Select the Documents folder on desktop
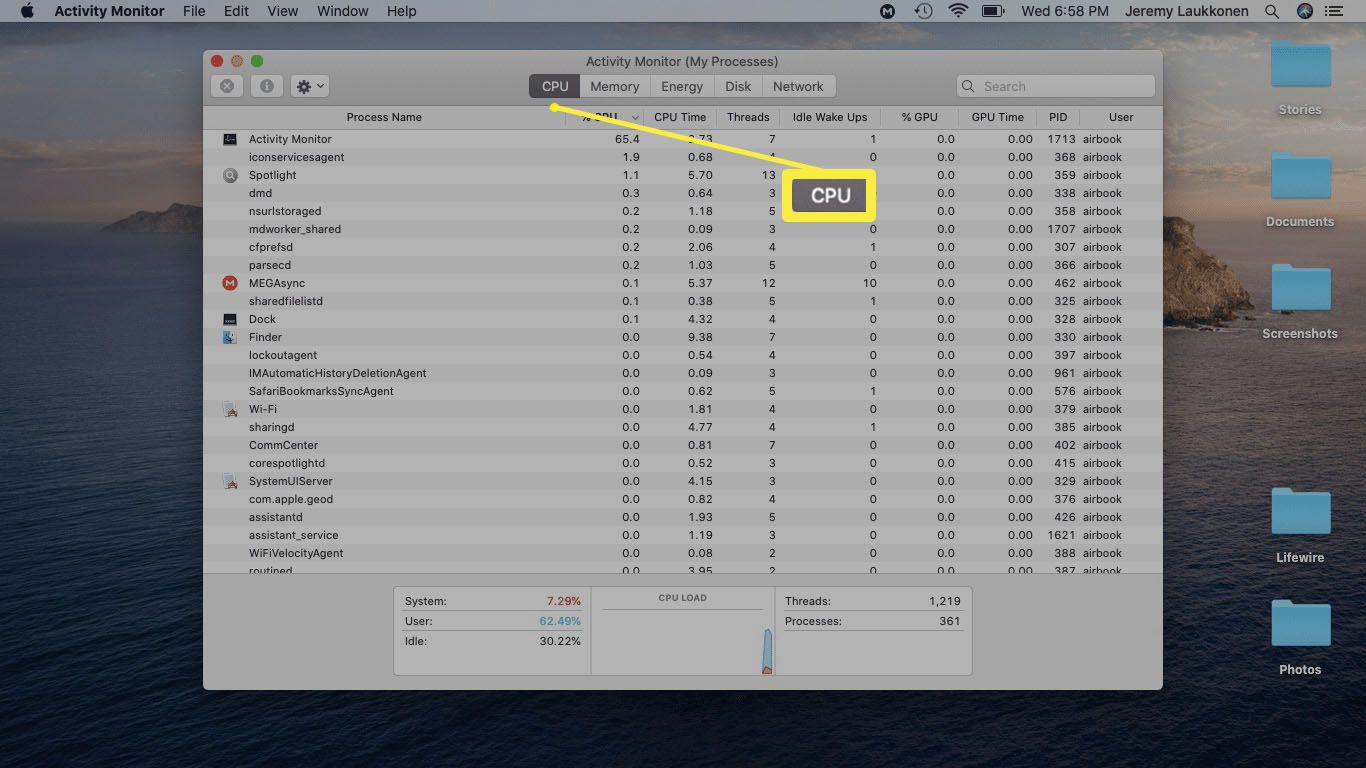This screenshot has width=1366, height=768. point(1300,190)
